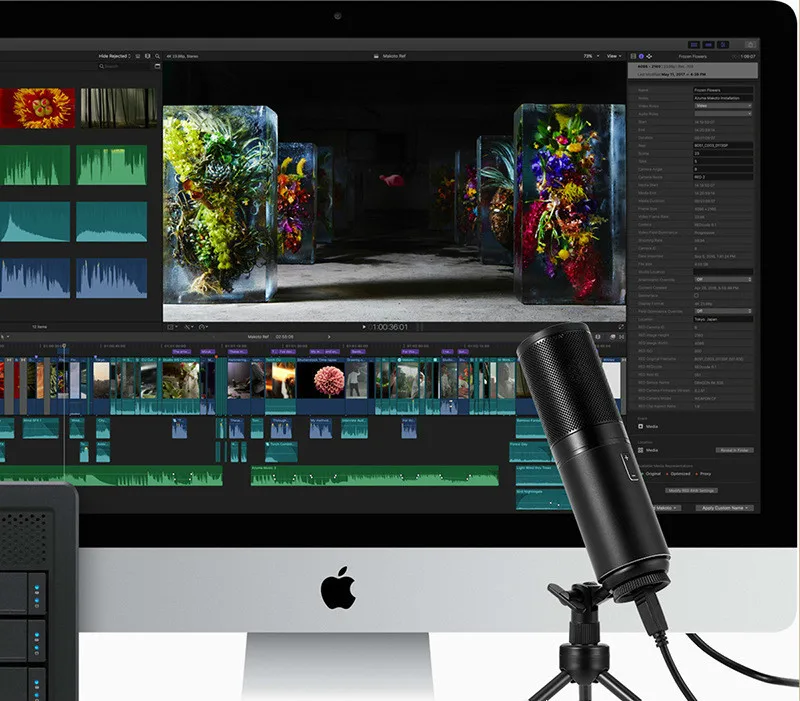Viewport: 800px width, 701px height.
Task: Toggle the browser panel button in the top toolbar
Action: [x=693, y=45]
